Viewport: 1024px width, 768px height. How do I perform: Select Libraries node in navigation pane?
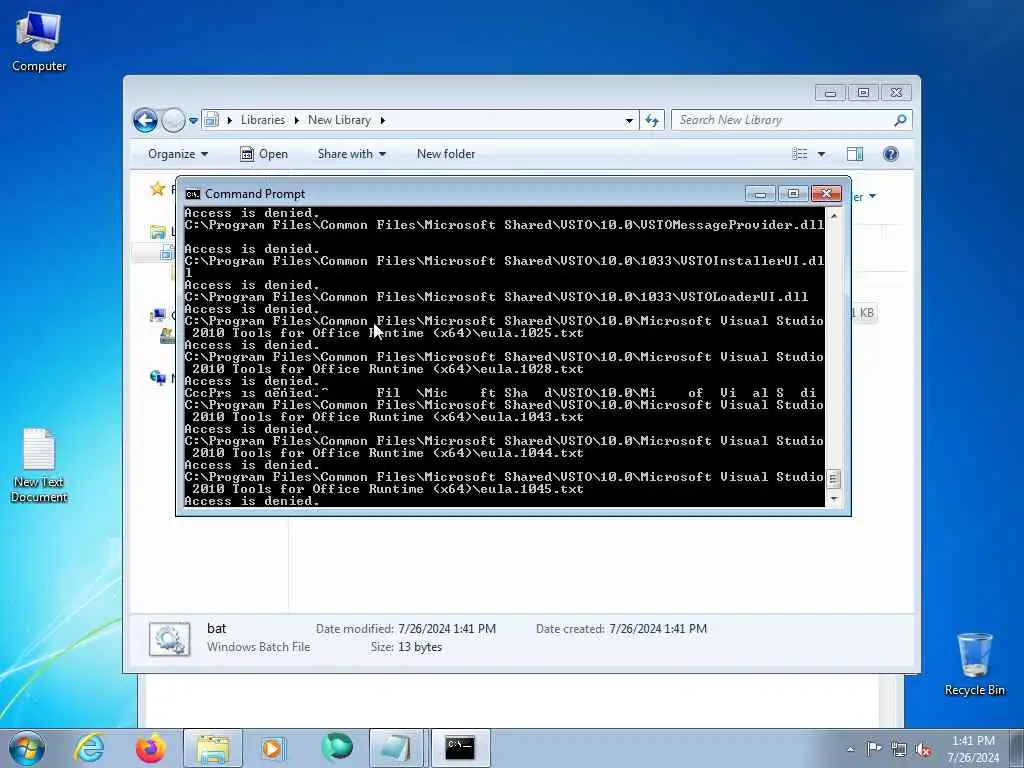(158, 232)
